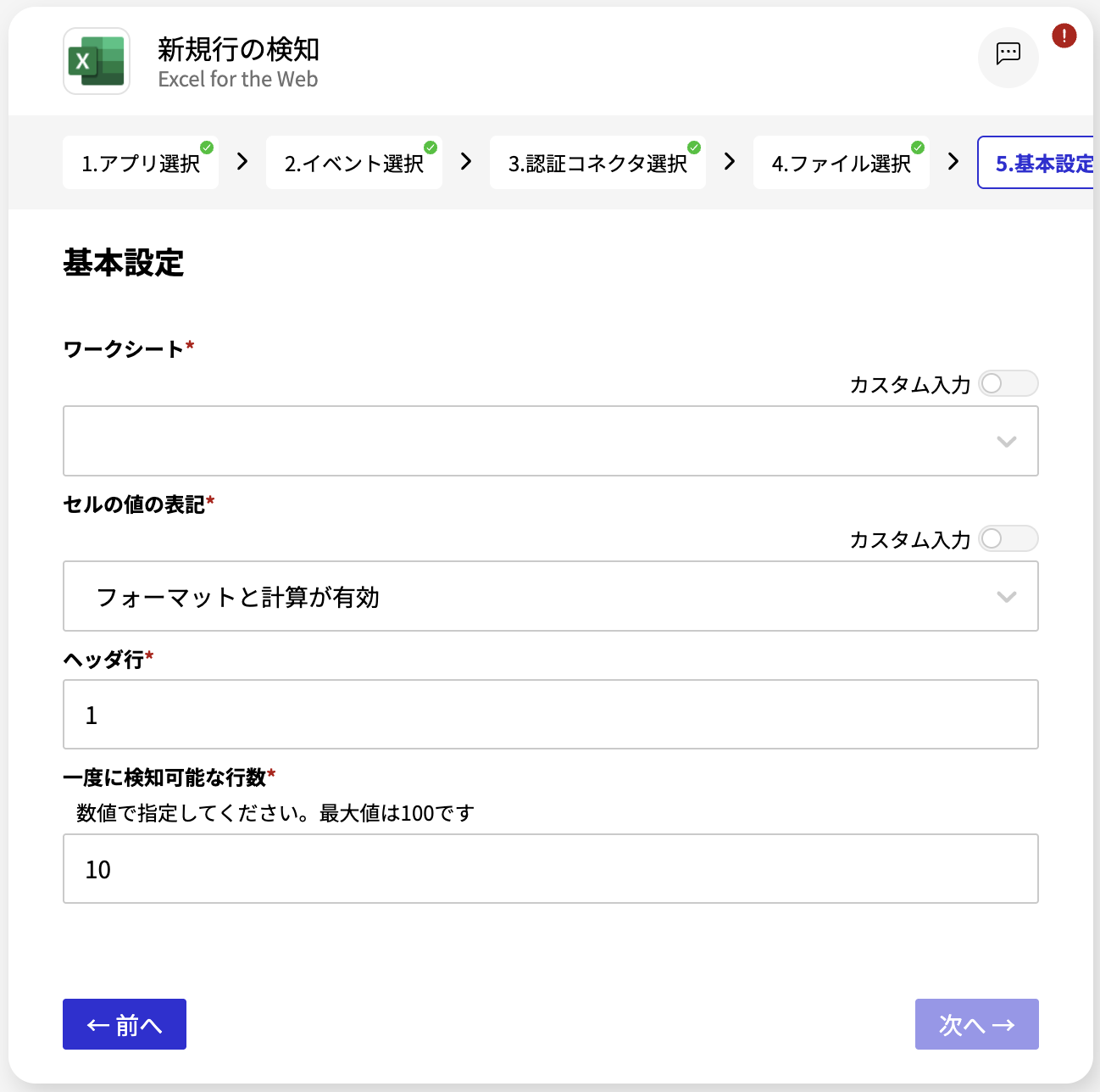This screenshot has width=1100, height=1092.
Task: Click the chevron after 1.アプリ選択
Action: pyautogui.click(x=242, y=161)
